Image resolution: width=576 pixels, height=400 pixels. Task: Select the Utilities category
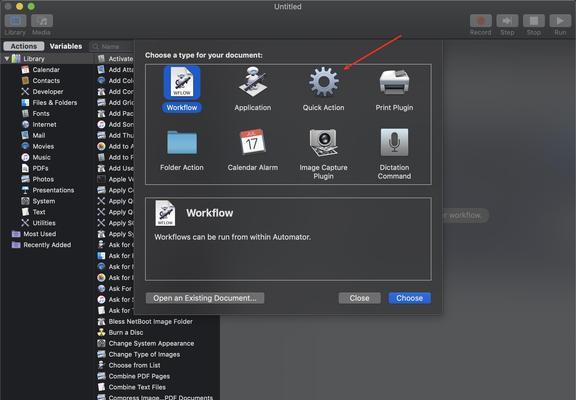tap(44, 223)
